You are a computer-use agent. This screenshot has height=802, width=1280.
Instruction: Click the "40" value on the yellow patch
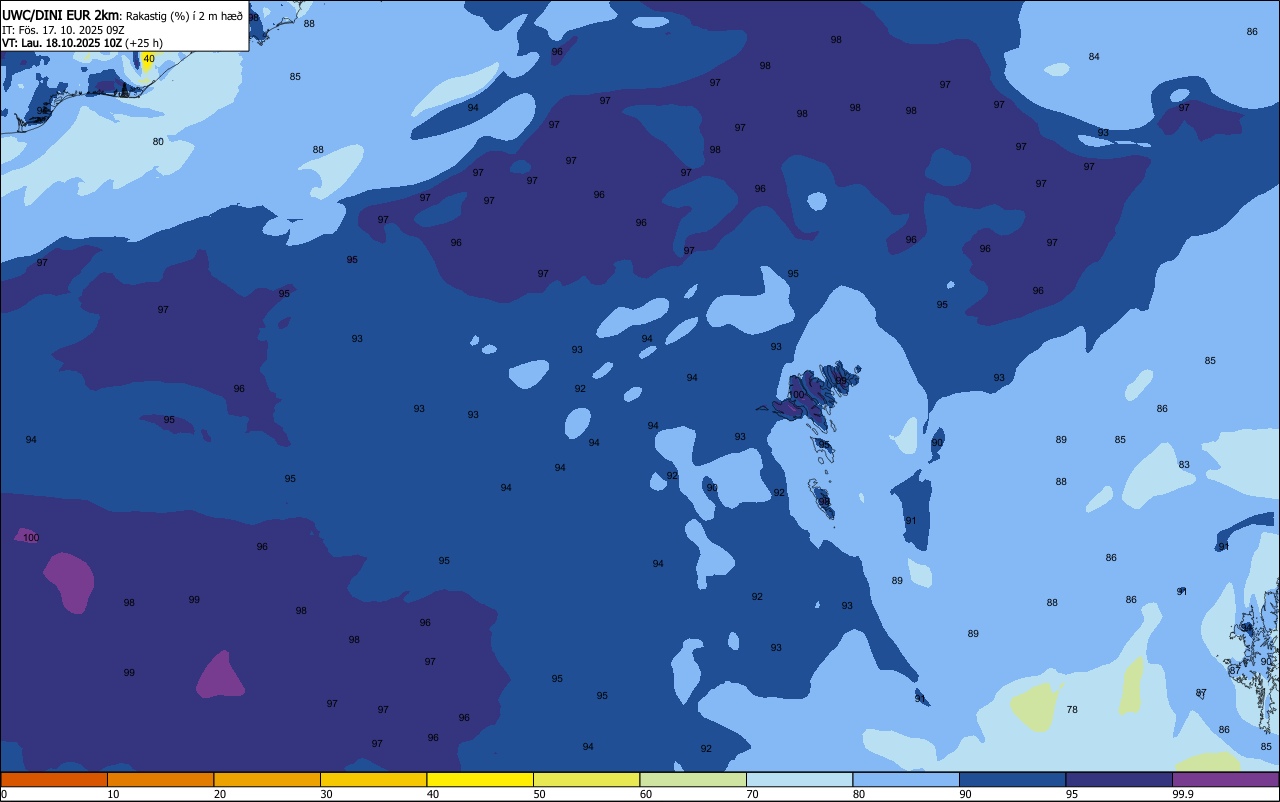click(149, 59)
